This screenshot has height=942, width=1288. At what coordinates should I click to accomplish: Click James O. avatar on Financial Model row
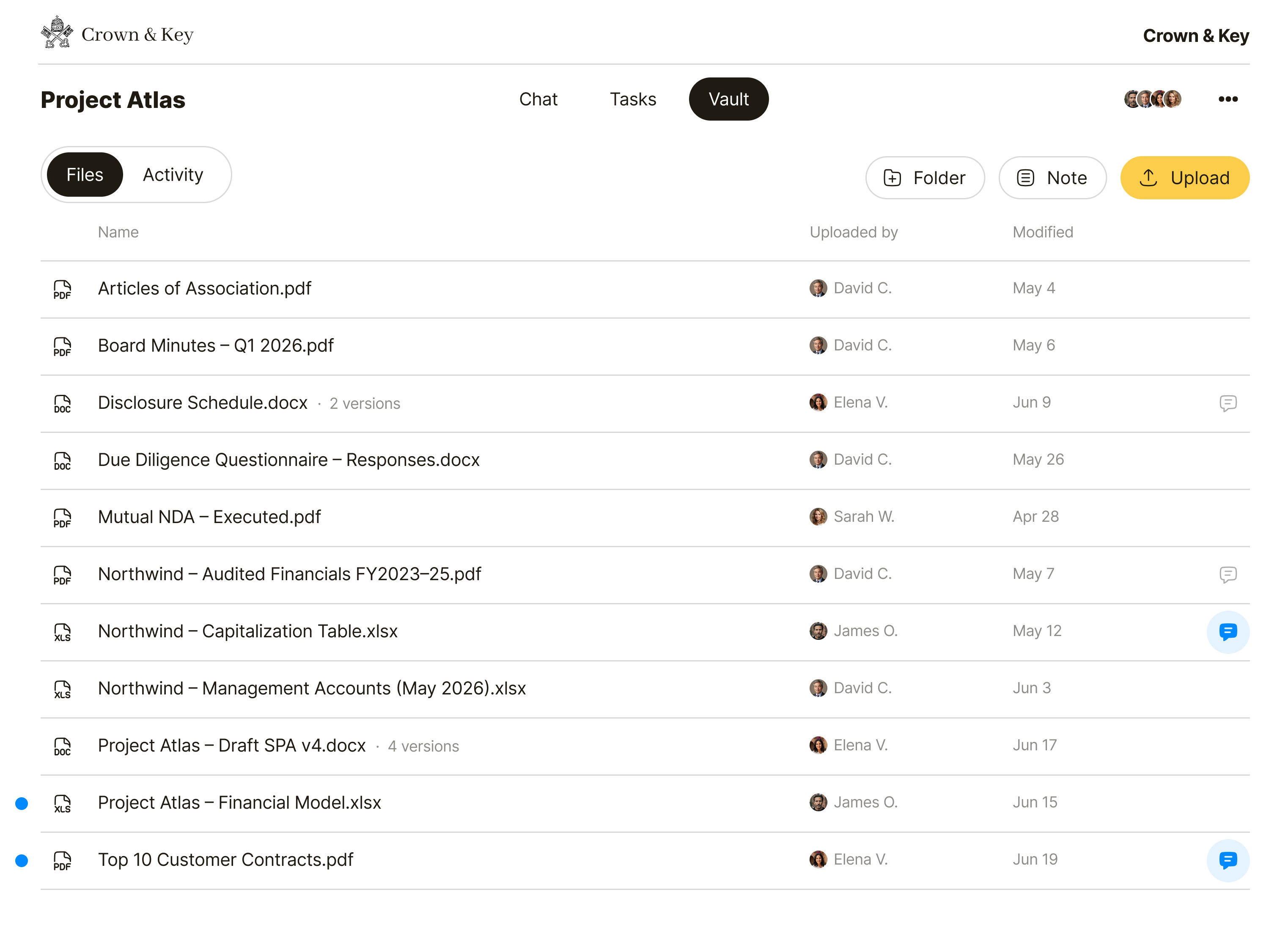point(818,802)
